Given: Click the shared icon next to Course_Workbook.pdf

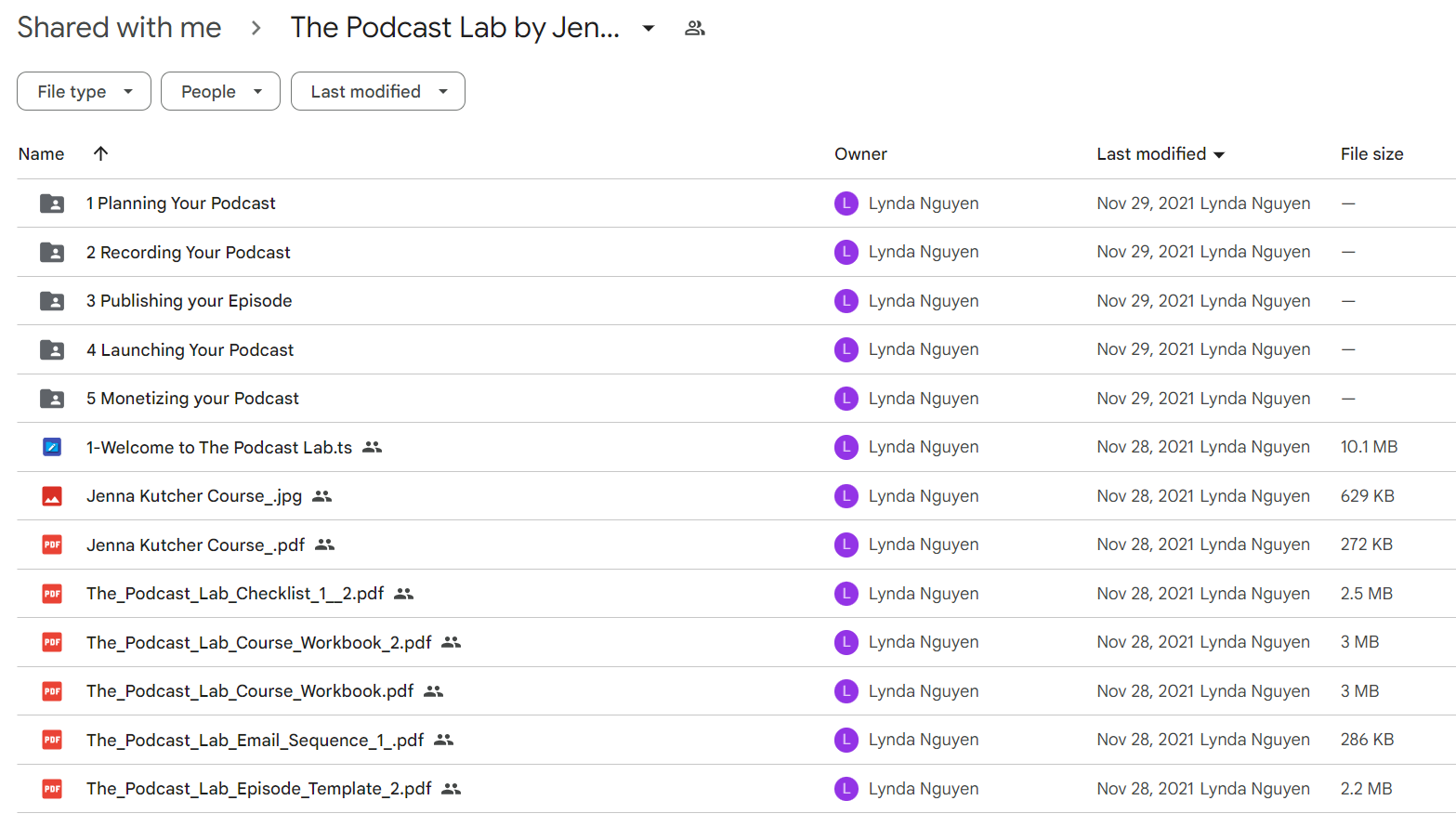Looking at the screenshot, I should point(434,691).
